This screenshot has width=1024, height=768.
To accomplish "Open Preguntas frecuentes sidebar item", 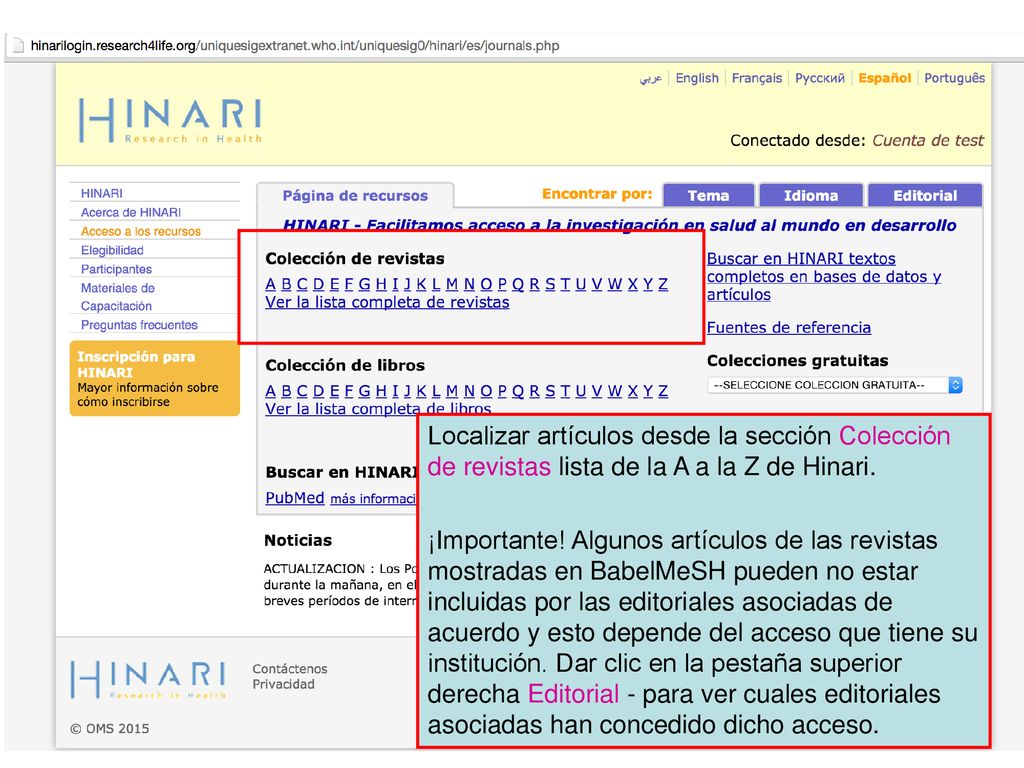I will [x=139, y=325].
